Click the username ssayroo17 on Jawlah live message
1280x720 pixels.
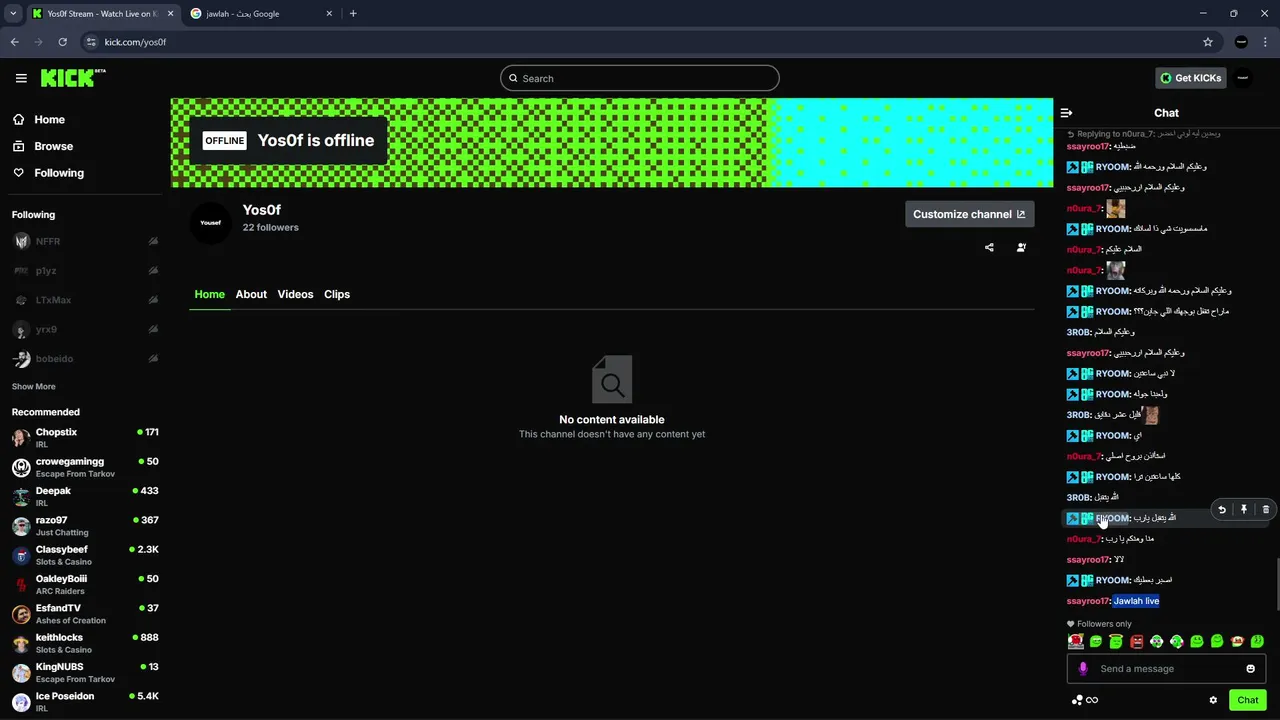[x=1087, y=601]
